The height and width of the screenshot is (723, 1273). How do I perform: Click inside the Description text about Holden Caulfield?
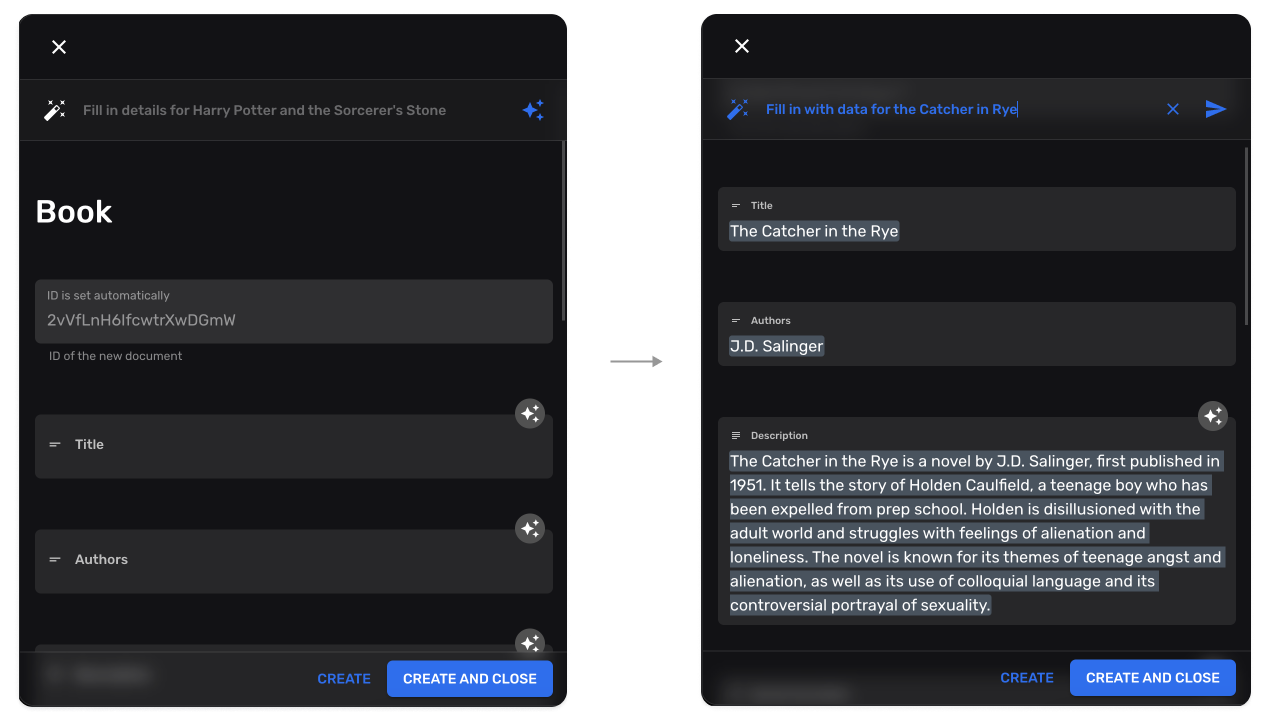tap(975, 533)
